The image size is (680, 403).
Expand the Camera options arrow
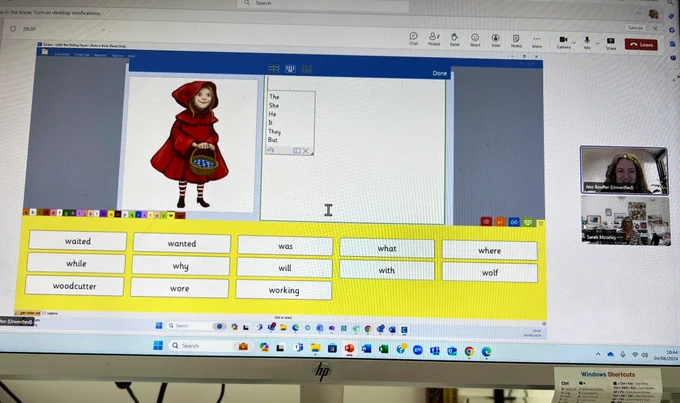[574, 43]
